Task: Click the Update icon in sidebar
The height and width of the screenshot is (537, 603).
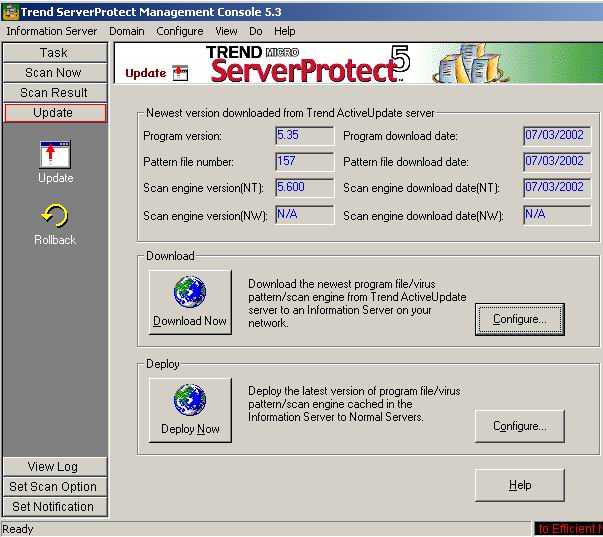Action: pyautogui.click(x=55, y=155)
